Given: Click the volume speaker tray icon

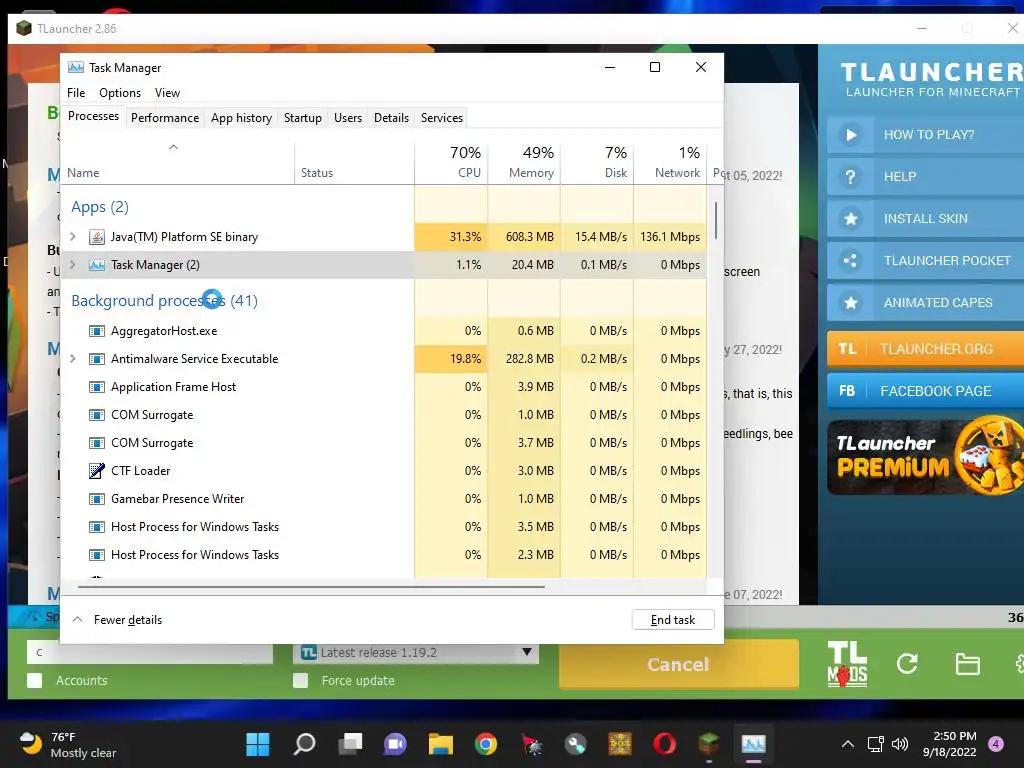Looking at the screenshot, I should click(x=900, y=744).
